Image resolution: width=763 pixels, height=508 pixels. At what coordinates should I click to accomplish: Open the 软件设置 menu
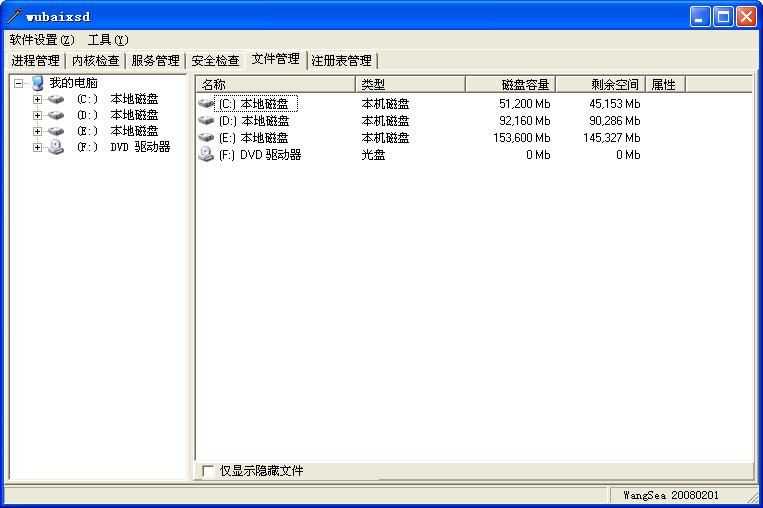[x=42, y=40]
